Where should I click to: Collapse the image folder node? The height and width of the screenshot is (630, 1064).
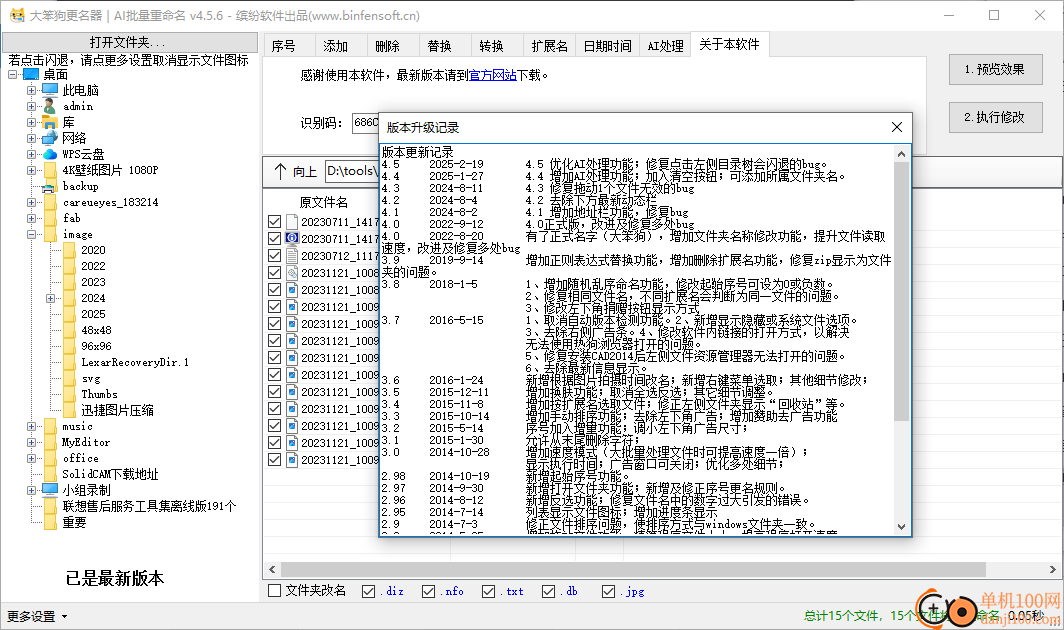pyautogui.click(x=31, y=234)
